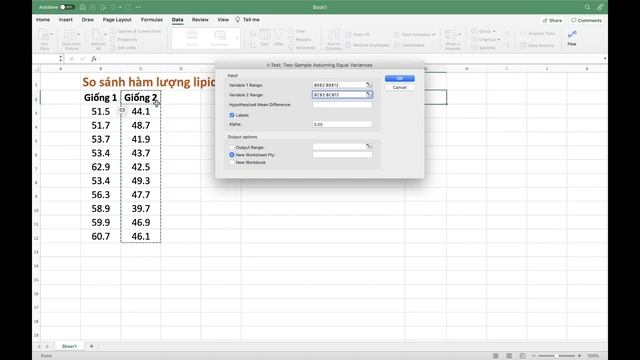Open the Home ribbon tab
The image size is (640, 360).
(x=43, y=20)
